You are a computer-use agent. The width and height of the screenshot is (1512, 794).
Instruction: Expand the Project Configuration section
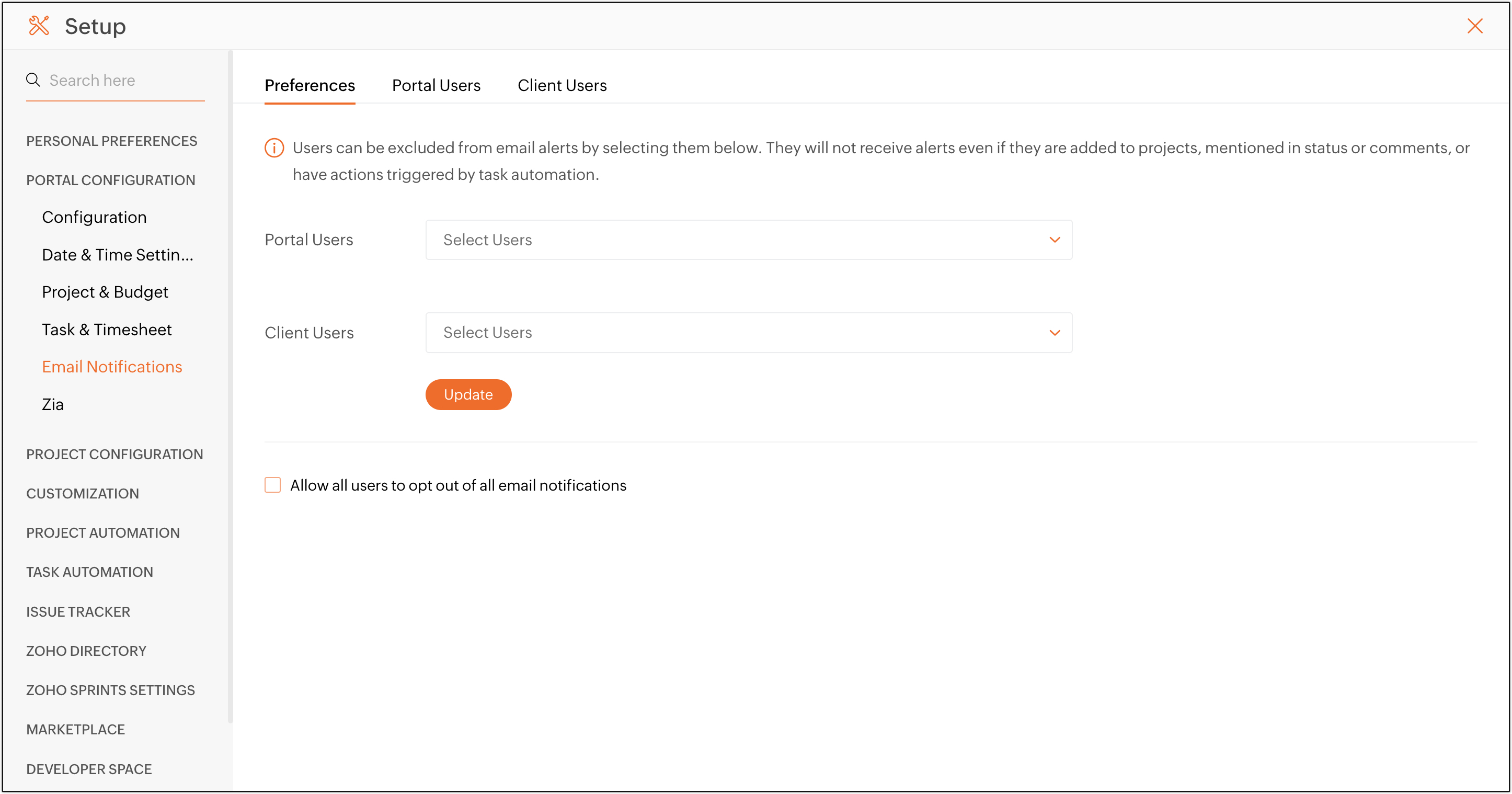coord(114,454)
